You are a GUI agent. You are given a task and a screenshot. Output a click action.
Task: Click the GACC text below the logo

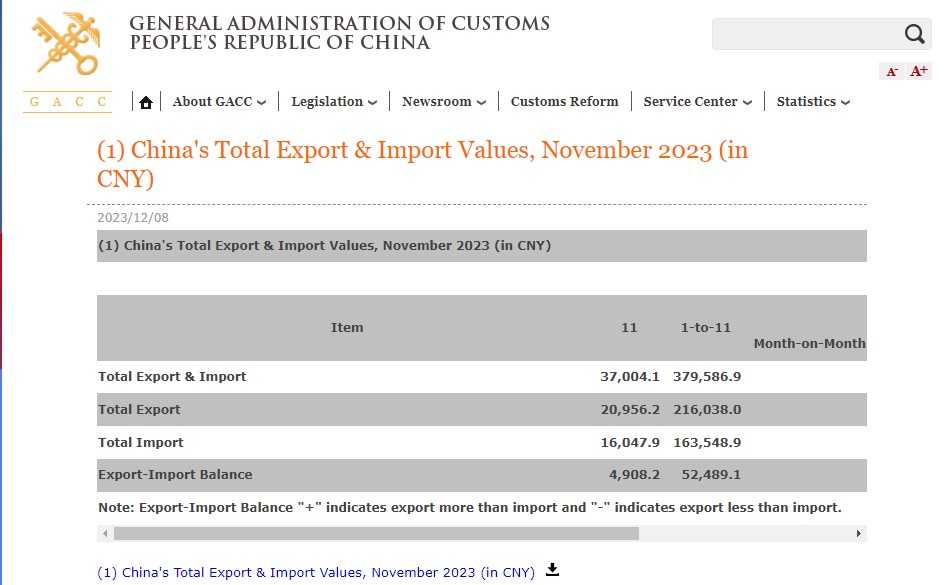tap(67, 102)
